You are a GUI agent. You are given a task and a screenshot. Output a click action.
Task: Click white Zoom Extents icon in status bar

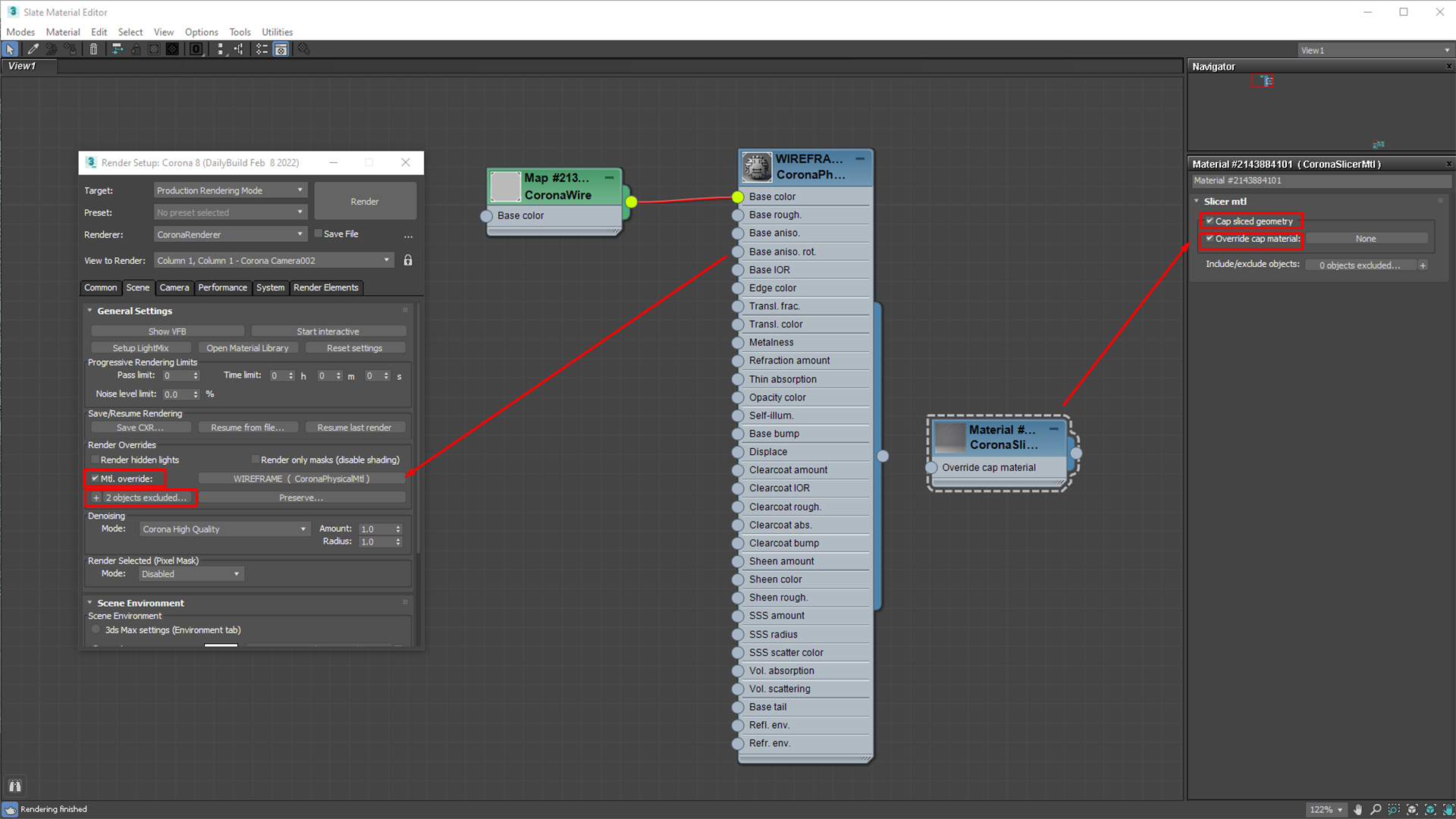click(x=1412, y=809)
